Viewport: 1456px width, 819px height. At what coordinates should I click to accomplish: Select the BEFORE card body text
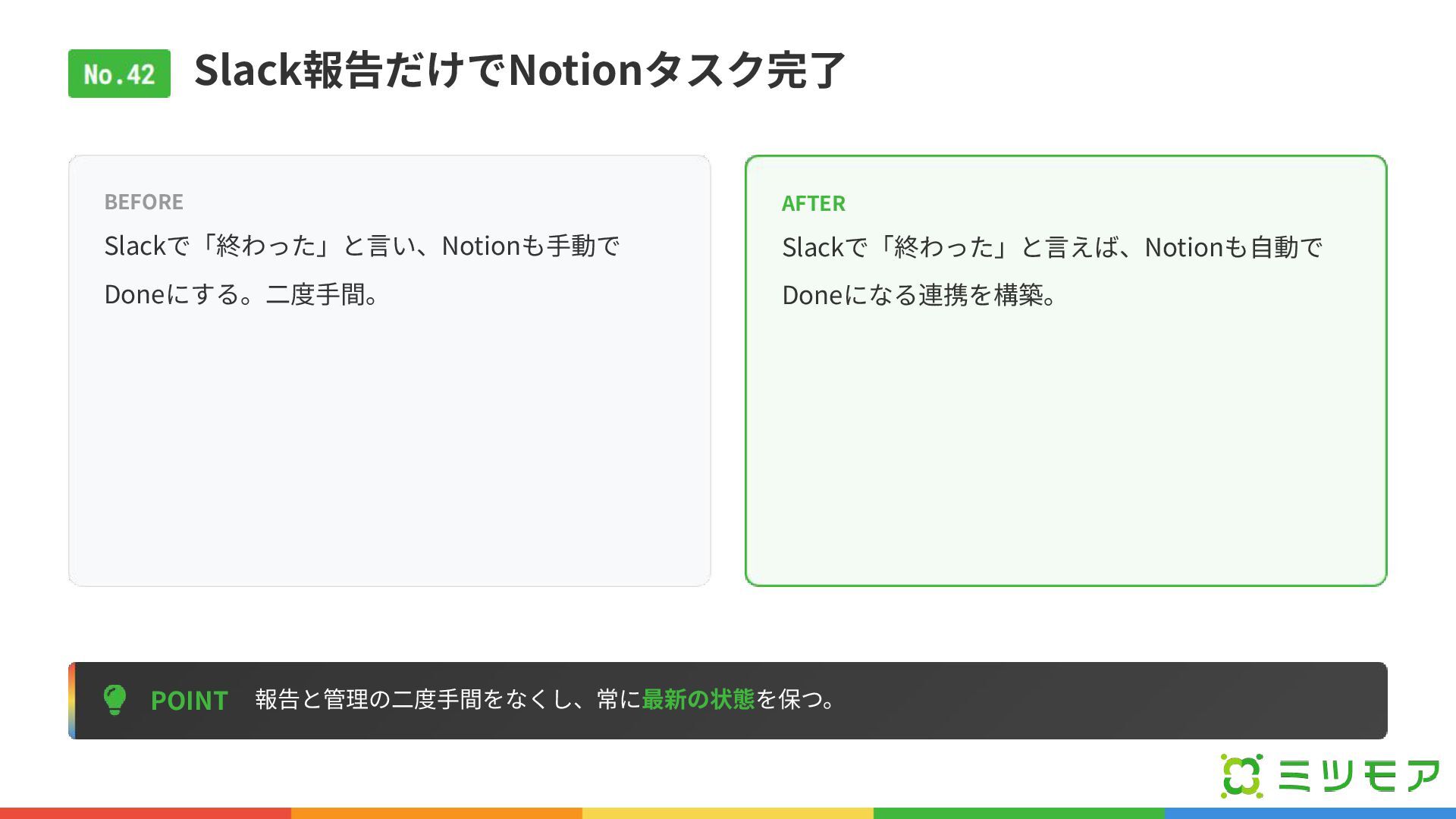click(362, 270)
